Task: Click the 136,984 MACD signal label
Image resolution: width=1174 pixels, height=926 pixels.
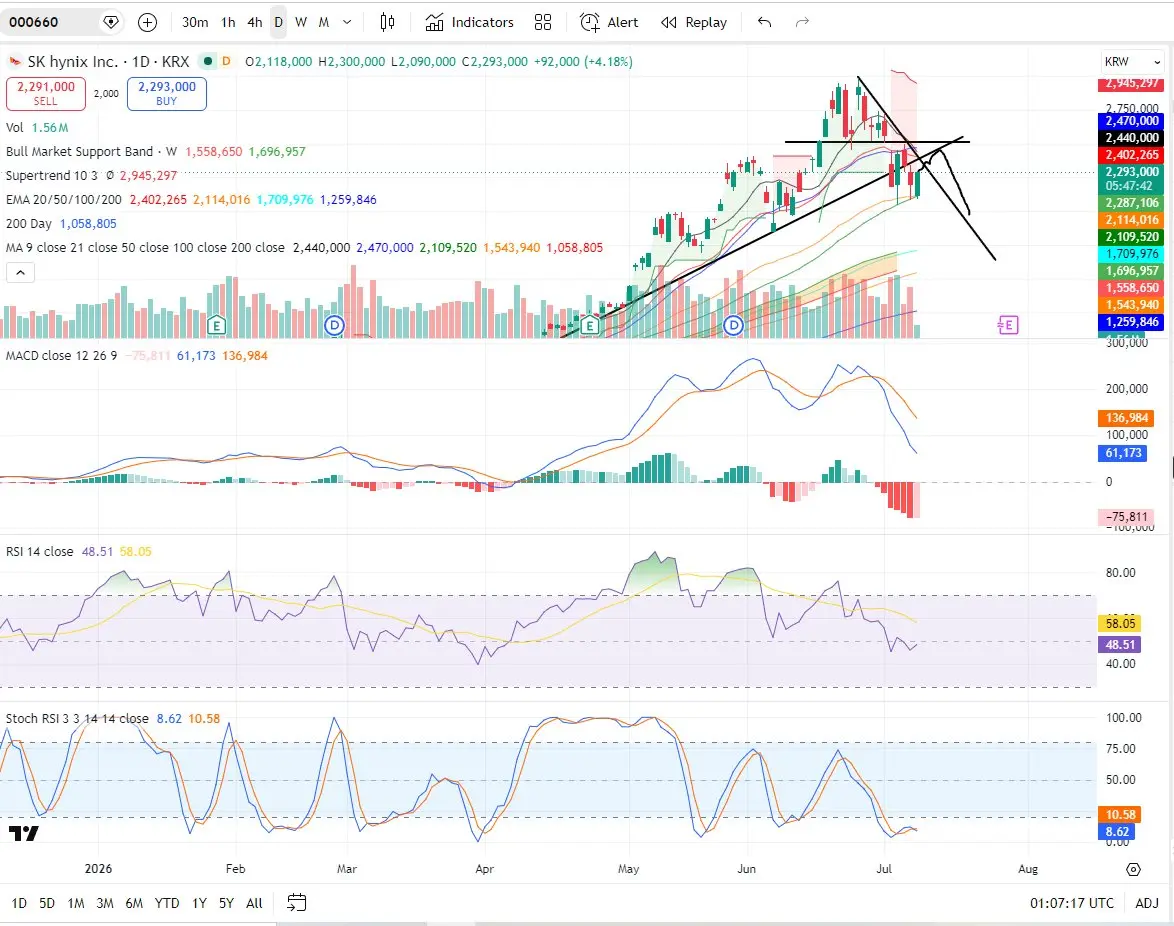Action: pos(1126,418)
